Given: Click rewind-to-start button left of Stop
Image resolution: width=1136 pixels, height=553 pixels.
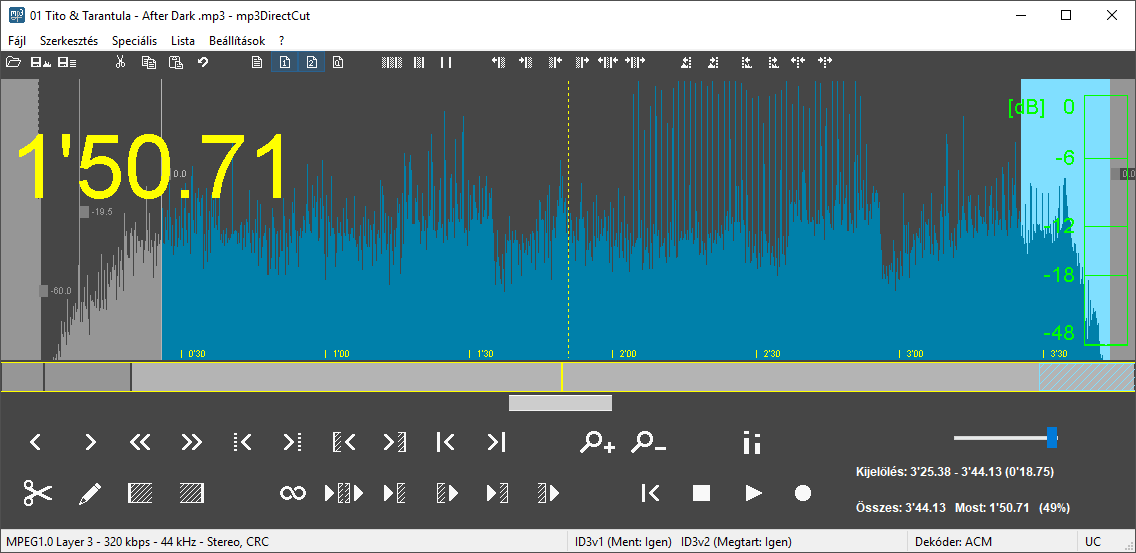Looking at the screenshot, I should tap(651, 494).
